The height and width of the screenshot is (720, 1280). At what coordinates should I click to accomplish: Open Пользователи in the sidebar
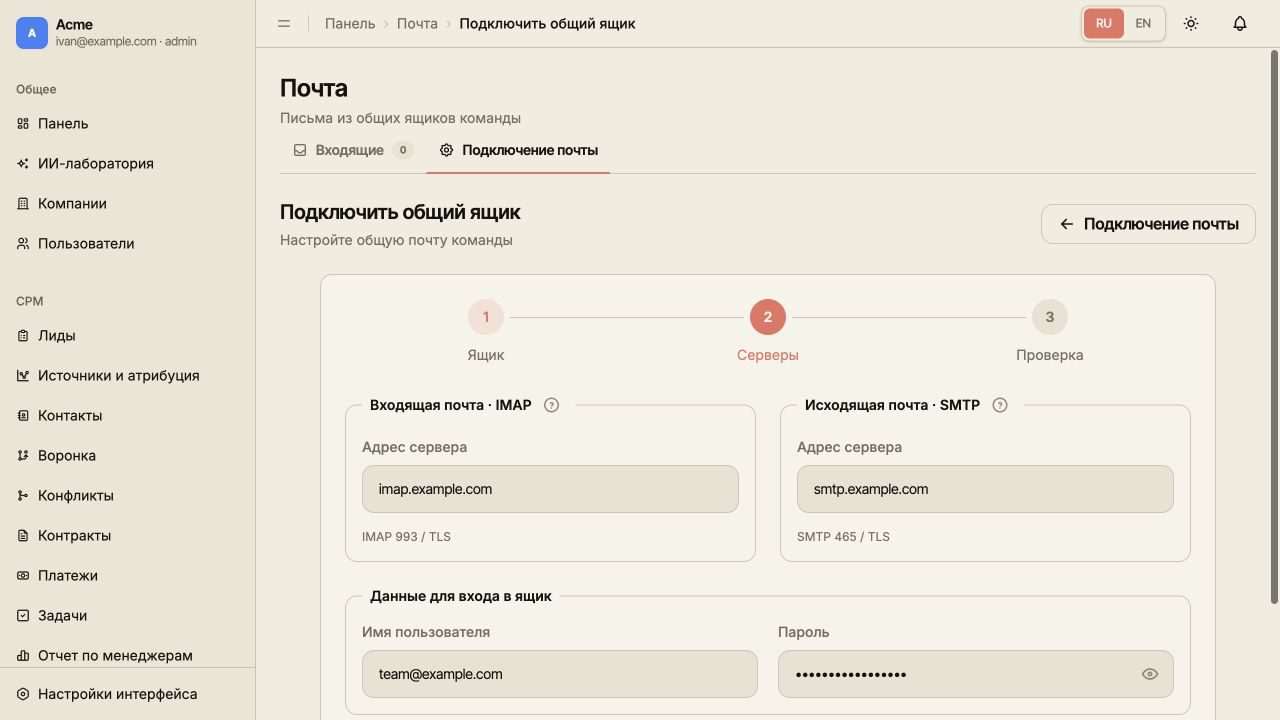127,243
